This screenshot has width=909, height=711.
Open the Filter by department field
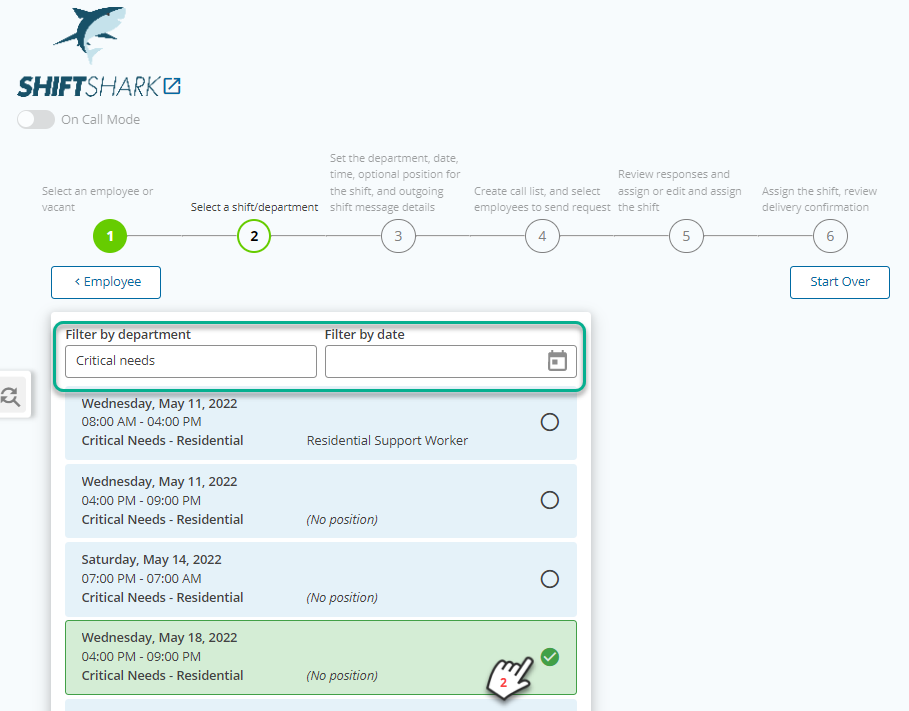click(191, 361)
